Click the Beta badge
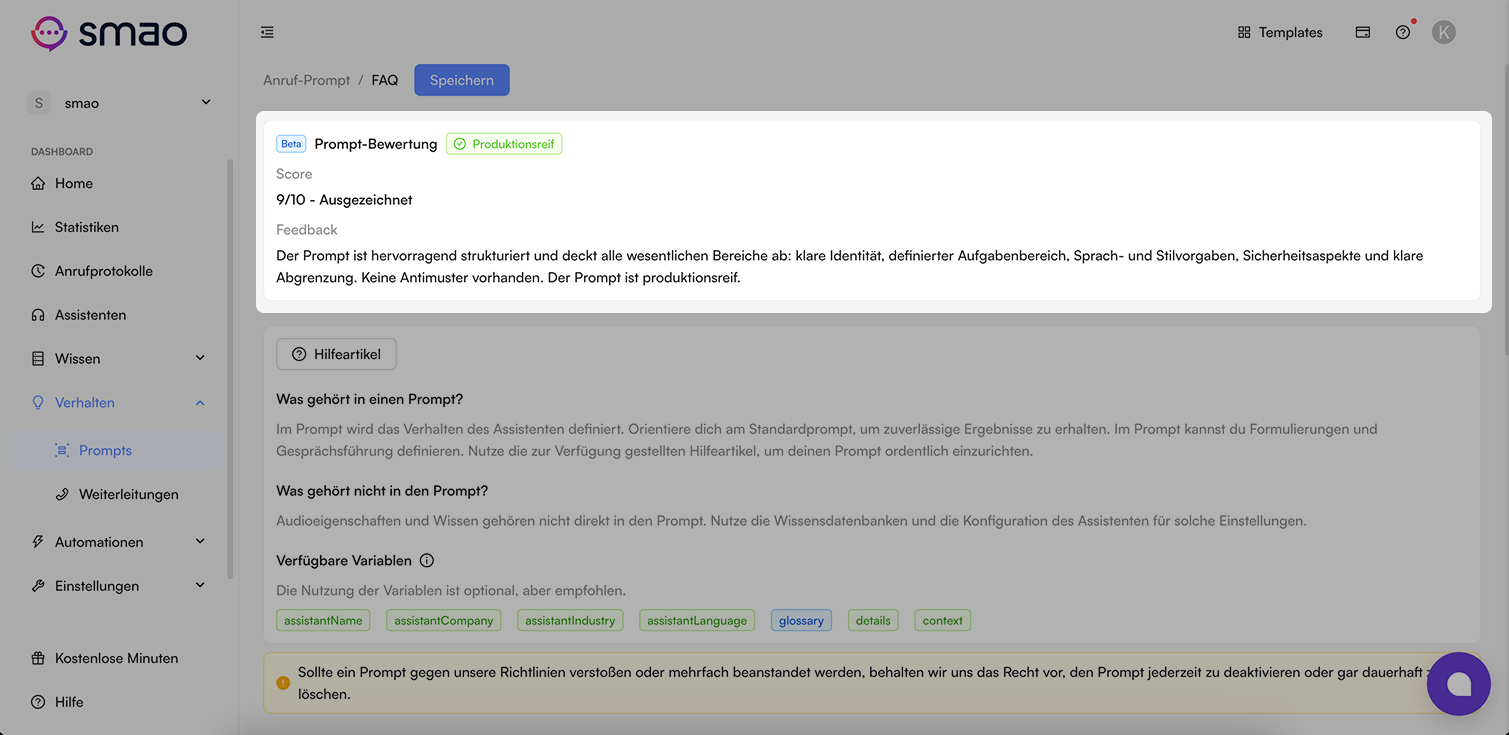This screenshot has width=1509, height=735. click(291, 144)
